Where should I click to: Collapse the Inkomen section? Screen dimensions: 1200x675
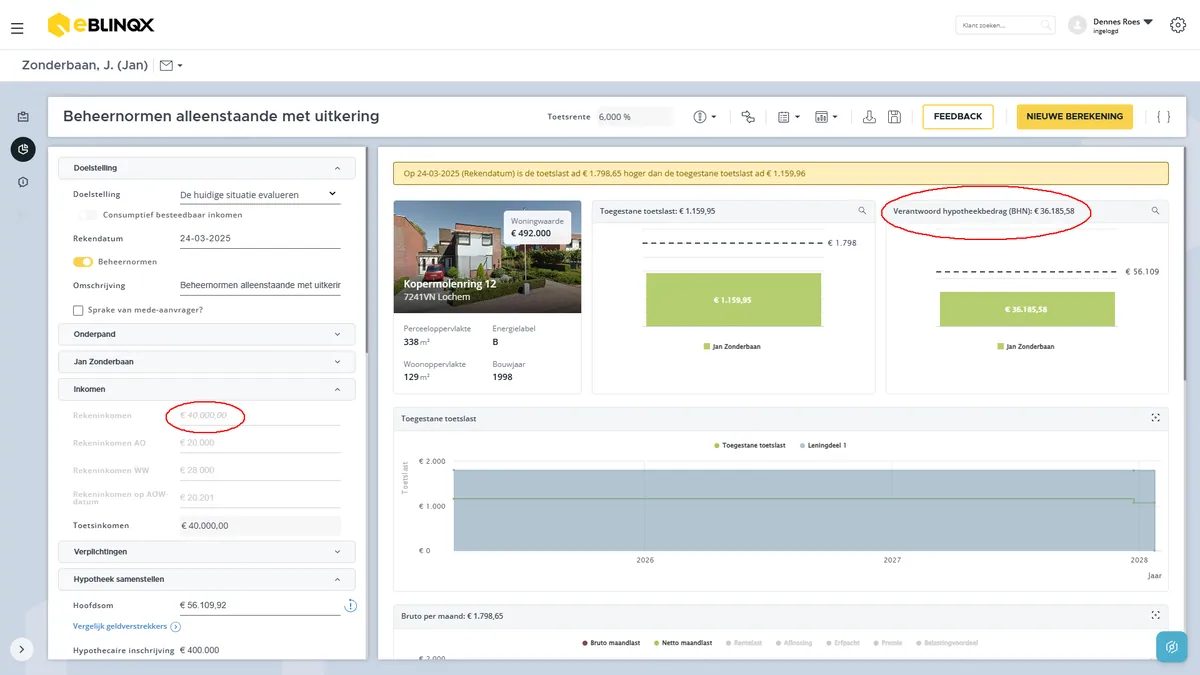pyautogui.click(x=207, y=389)
